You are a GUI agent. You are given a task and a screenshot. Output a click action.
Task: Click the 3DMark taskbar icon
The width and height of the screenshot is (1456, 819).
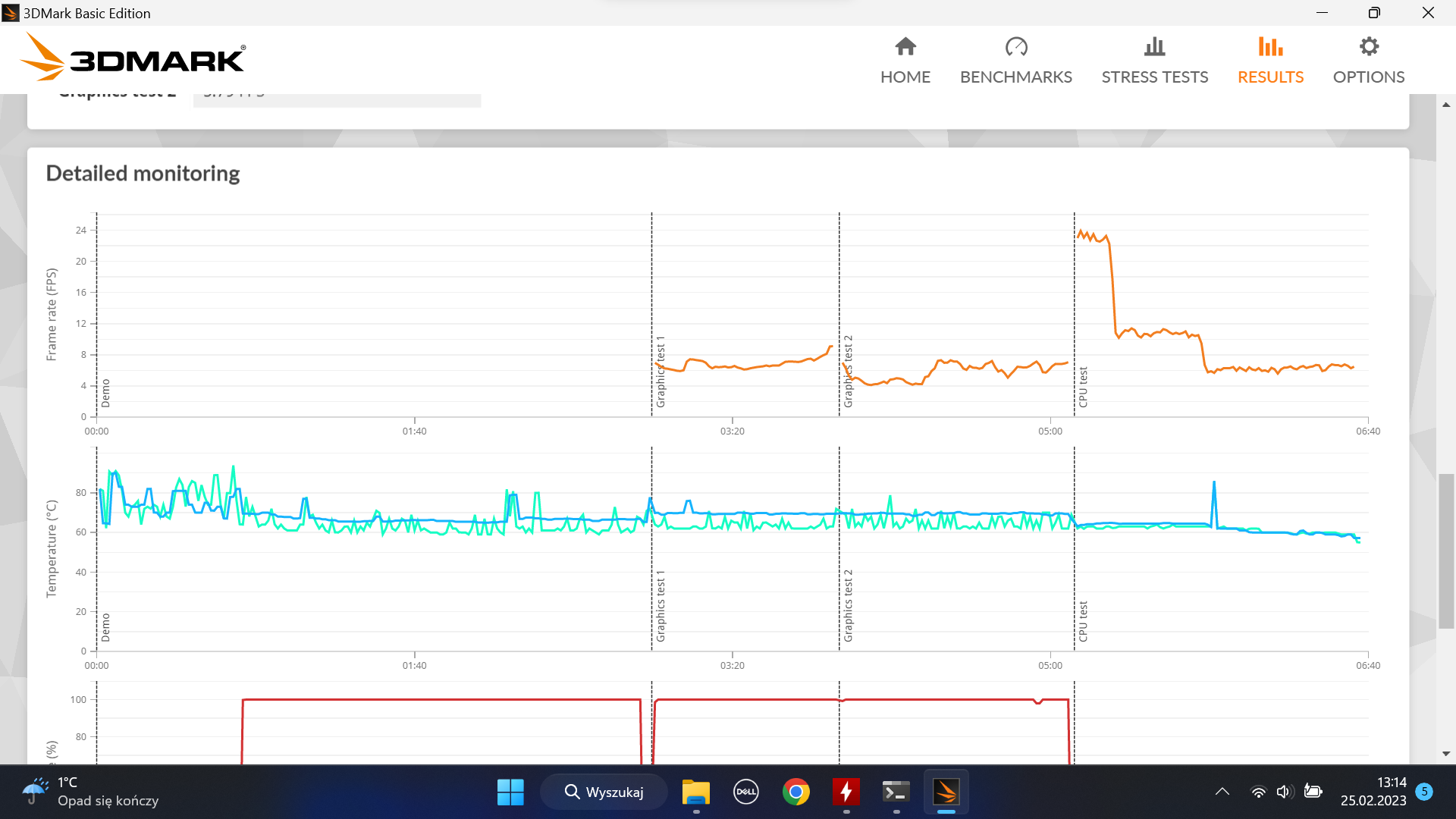946,792
